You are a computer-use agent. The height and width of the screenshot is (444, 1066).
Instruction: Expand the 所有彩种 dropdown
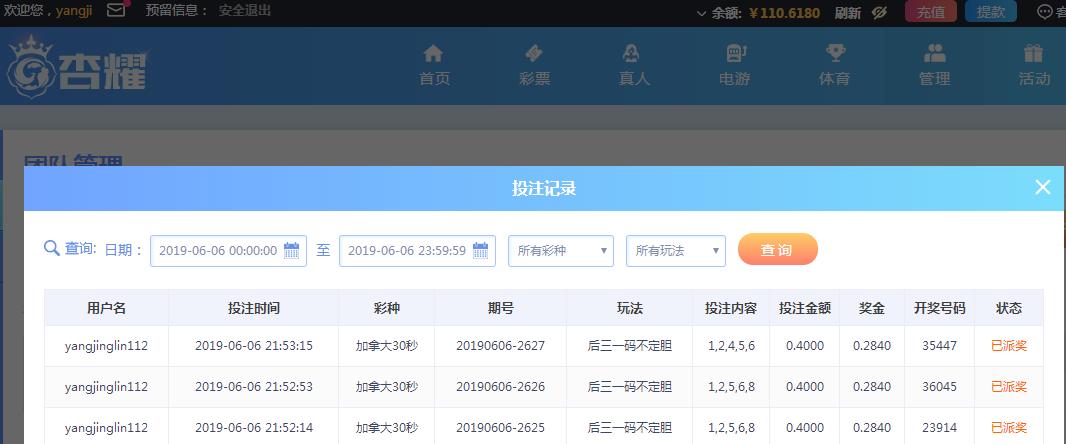click(x=561, y=251)
